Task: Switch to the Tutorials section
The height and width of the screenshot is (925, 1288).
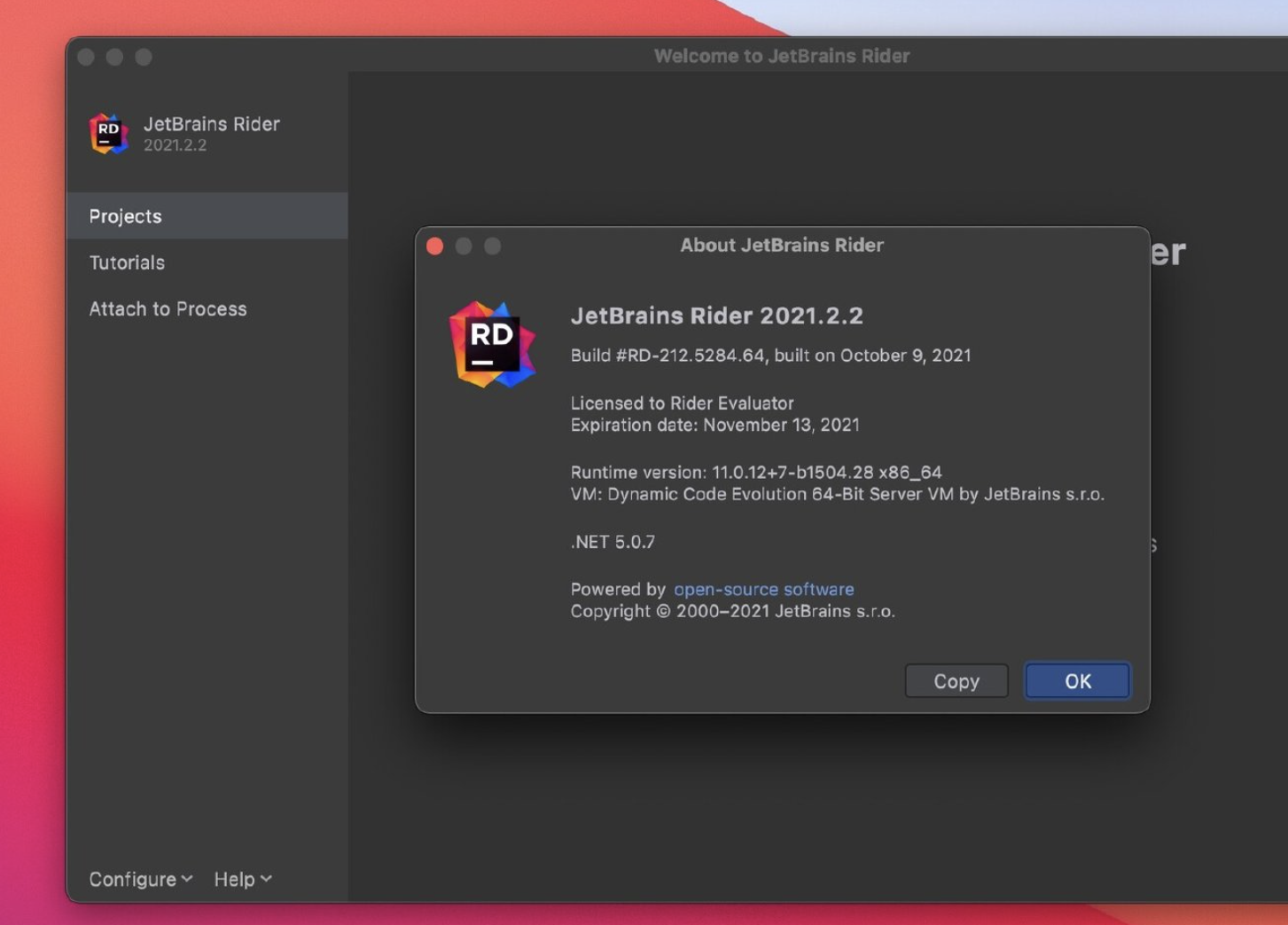Action: coord(127,263)
